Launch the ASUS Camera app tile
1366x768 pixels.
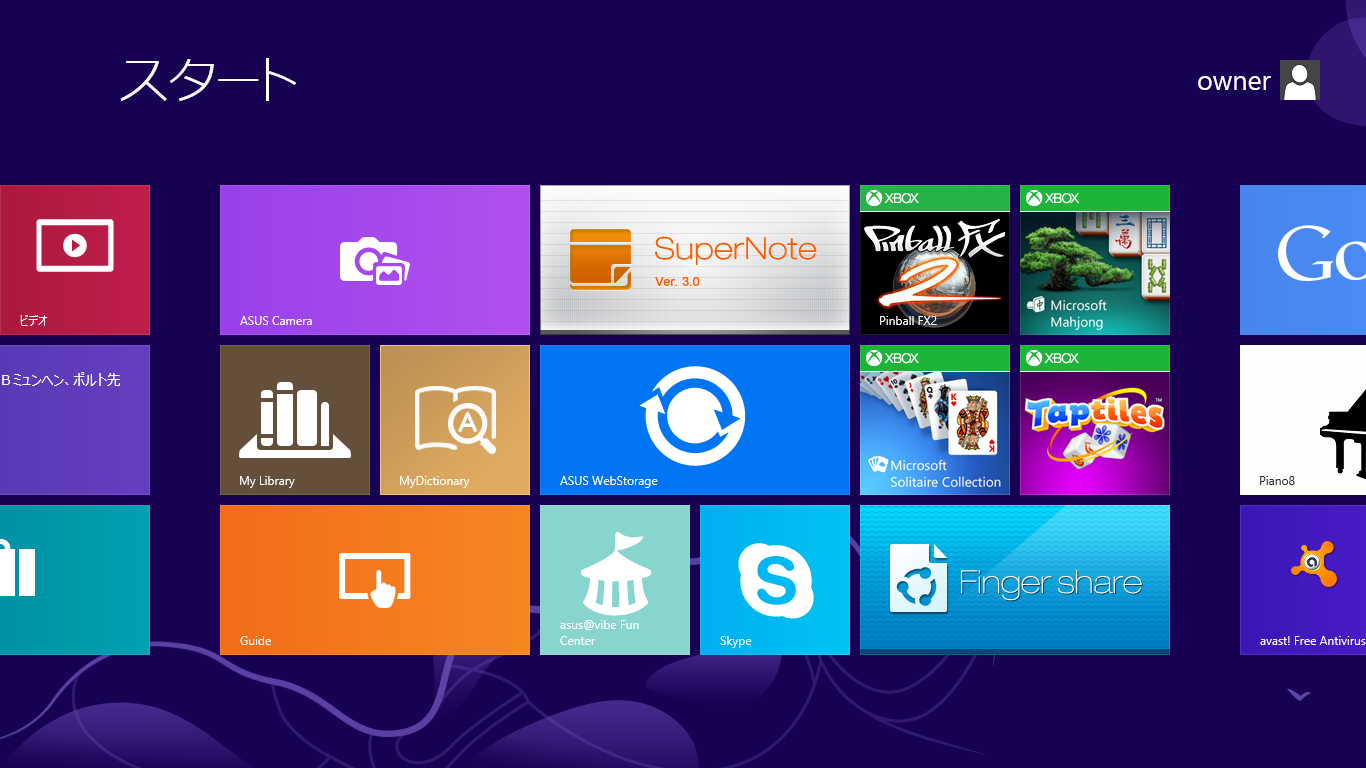(375, 260)
